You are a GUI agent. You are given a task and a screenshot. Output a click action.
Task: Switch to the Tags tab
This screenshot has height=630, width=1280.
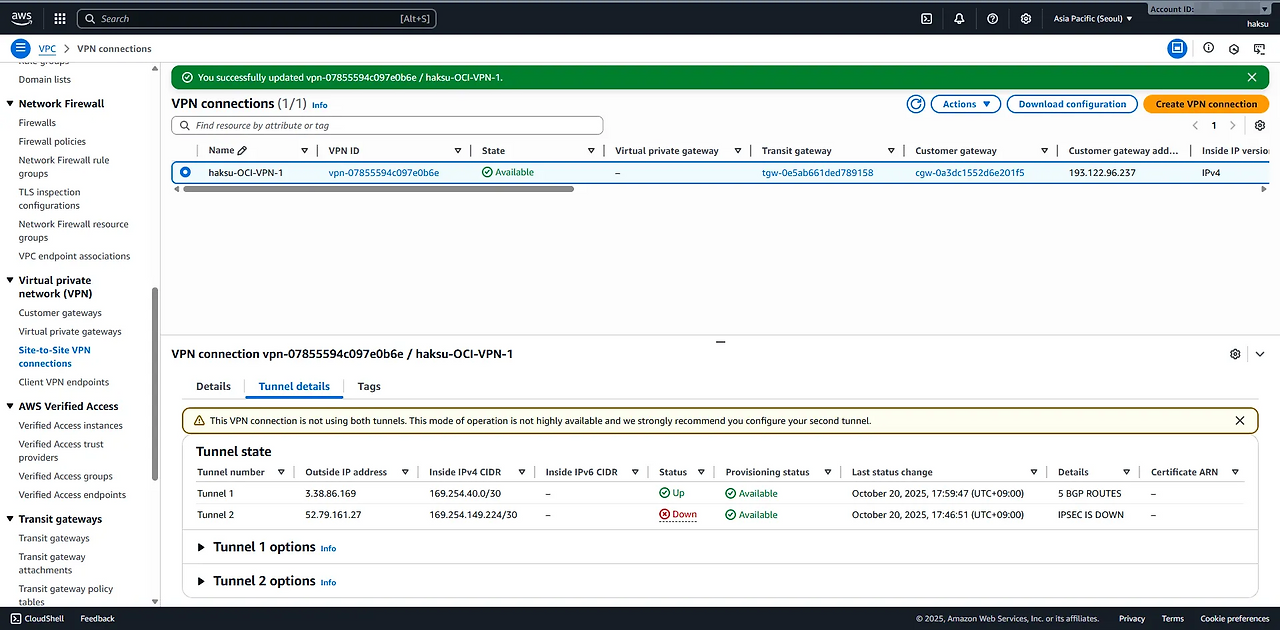point(369,386)
